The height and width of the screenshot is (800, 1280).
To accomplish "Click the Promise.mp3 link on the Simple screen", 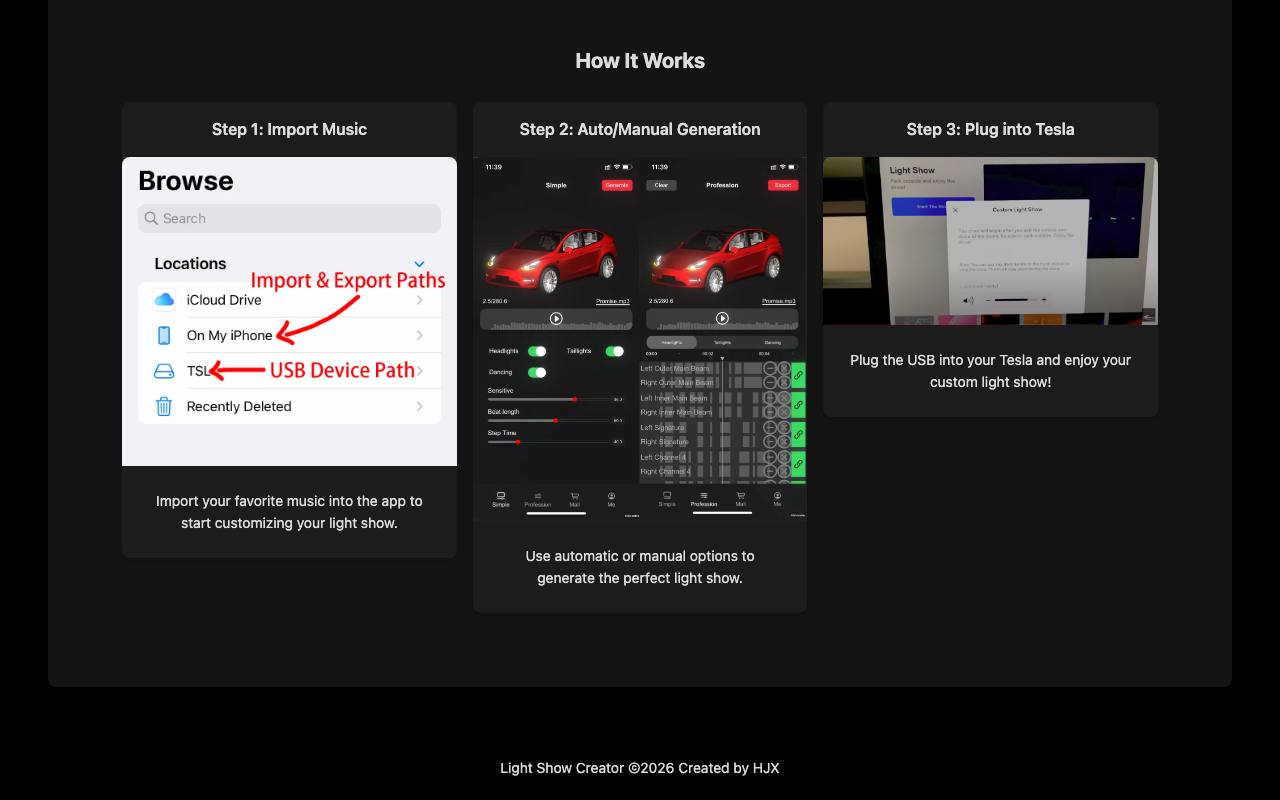I will (613, 301).
